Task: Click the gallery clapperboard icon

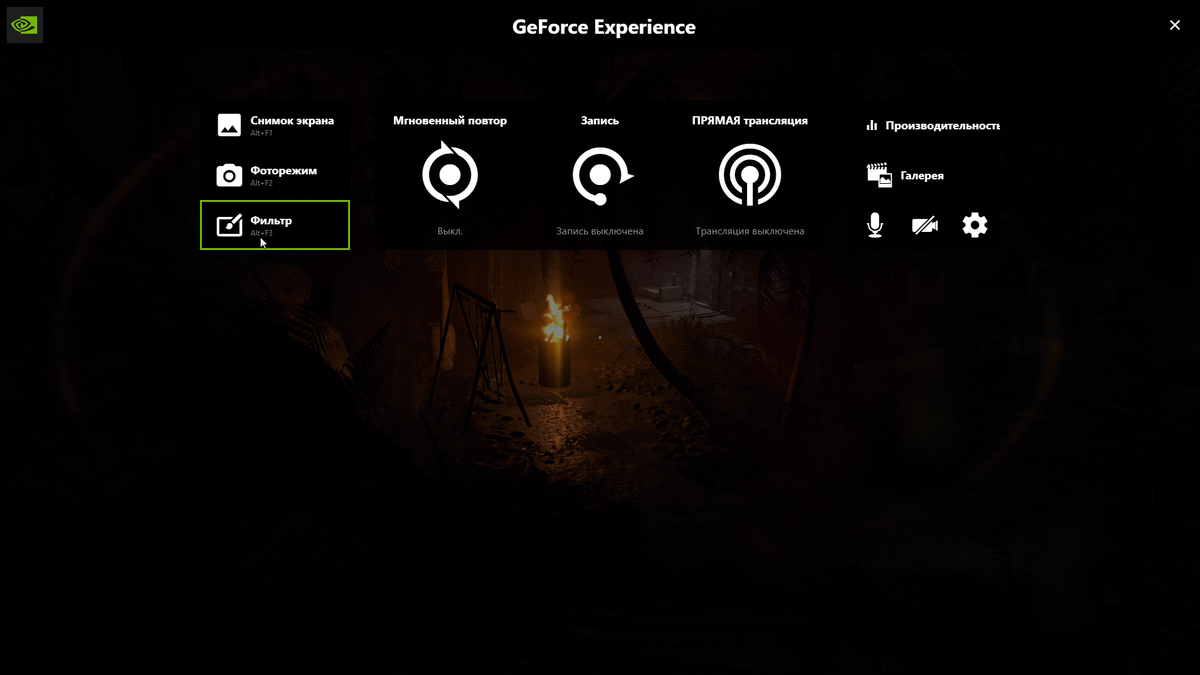Action: tap(879, 175)
